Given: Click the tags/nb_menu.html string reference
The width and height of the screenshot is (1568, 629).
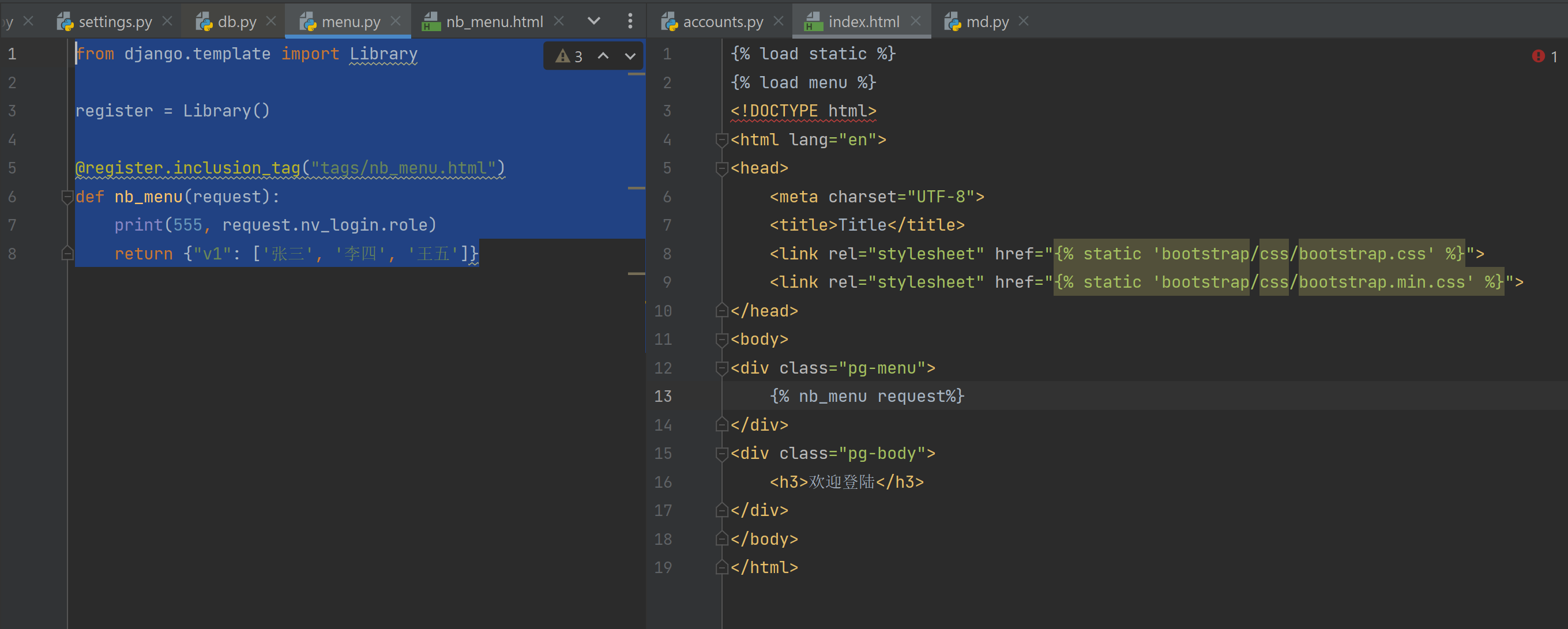Looking at the screenshot, I should coord(404,168).
